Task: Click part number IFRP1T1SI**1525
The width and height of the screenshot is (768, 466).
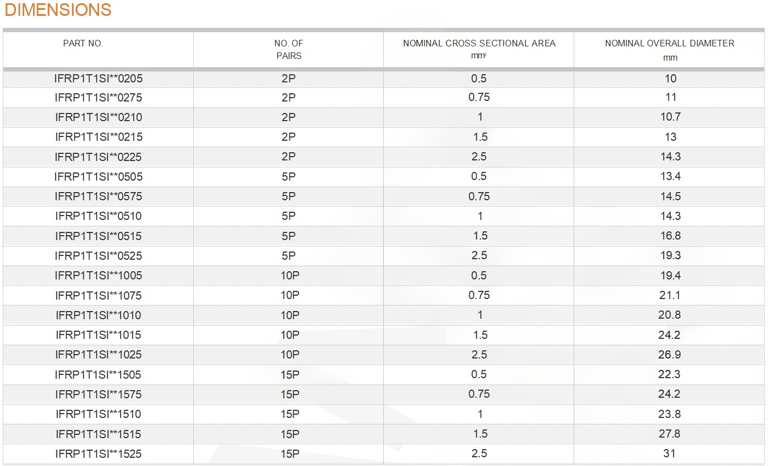Action: pyautogui.click(x=98, y=454)
